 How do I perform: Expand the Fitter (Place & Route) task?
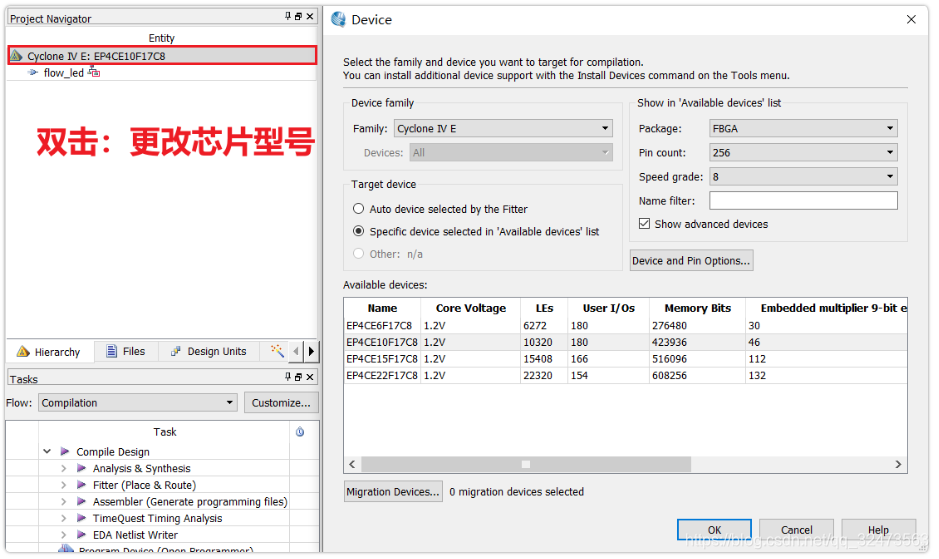(x=63, y=485)
